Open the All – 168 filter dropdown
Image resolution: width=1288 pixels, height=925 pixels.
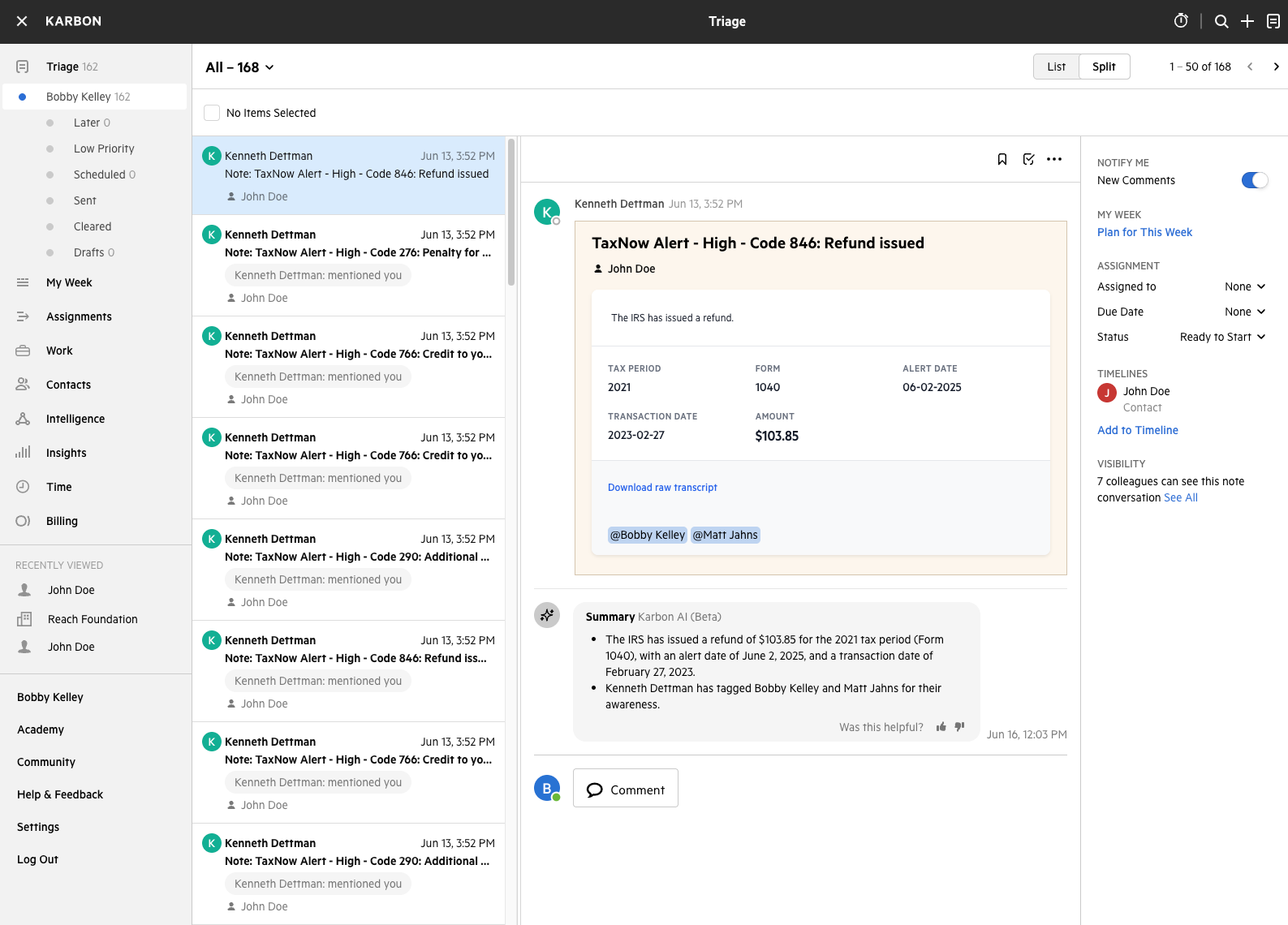tap(239, 67)
